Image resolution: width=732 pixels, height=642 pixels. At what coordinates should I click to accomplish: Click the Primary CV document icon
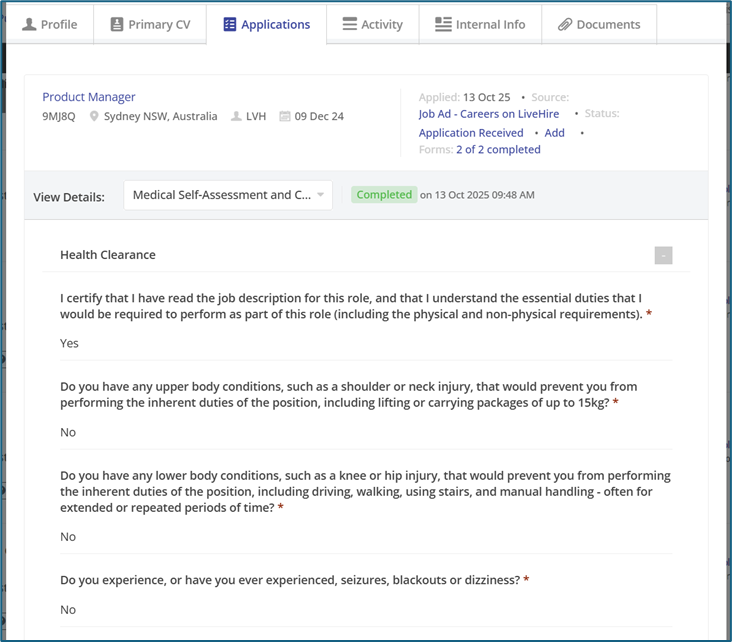(117, 24)
